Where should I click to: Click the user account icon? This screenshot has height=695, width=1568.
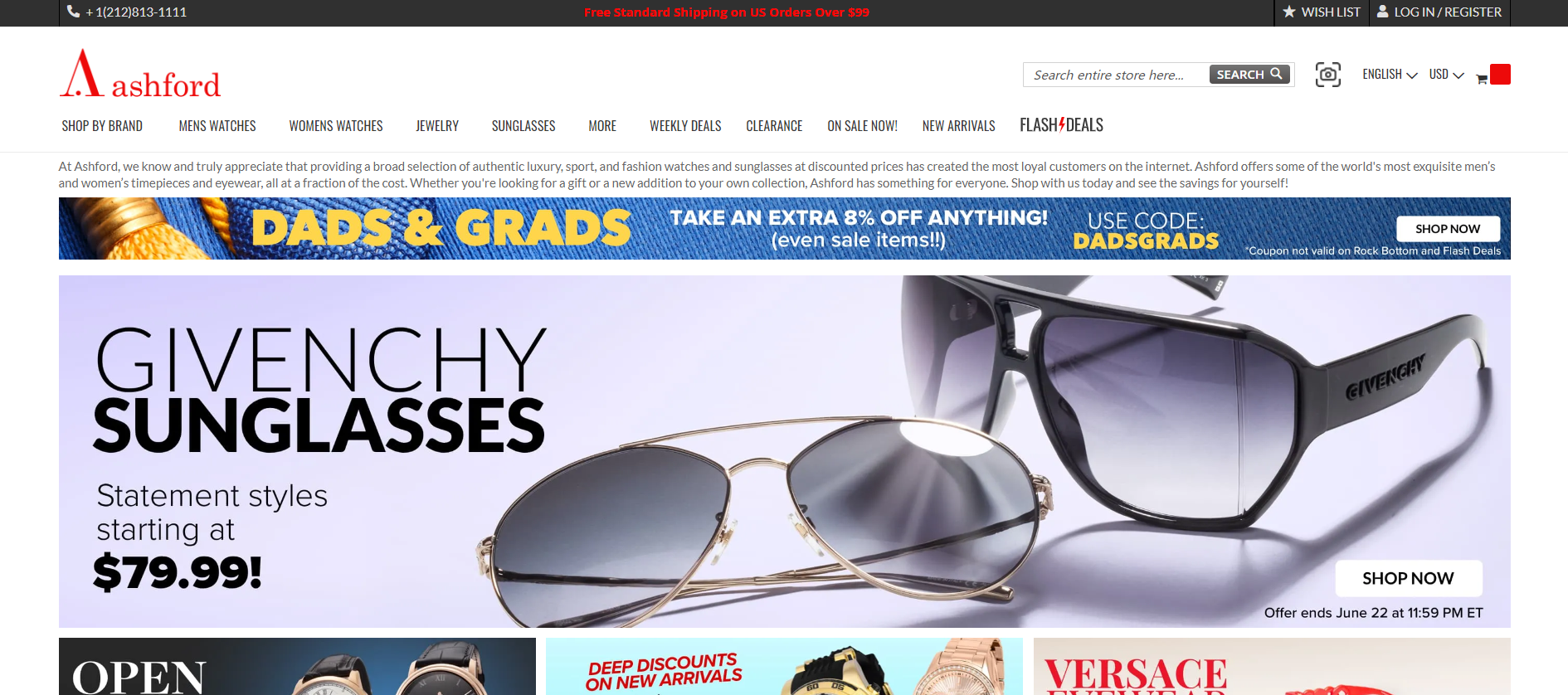pos(1383,12)
